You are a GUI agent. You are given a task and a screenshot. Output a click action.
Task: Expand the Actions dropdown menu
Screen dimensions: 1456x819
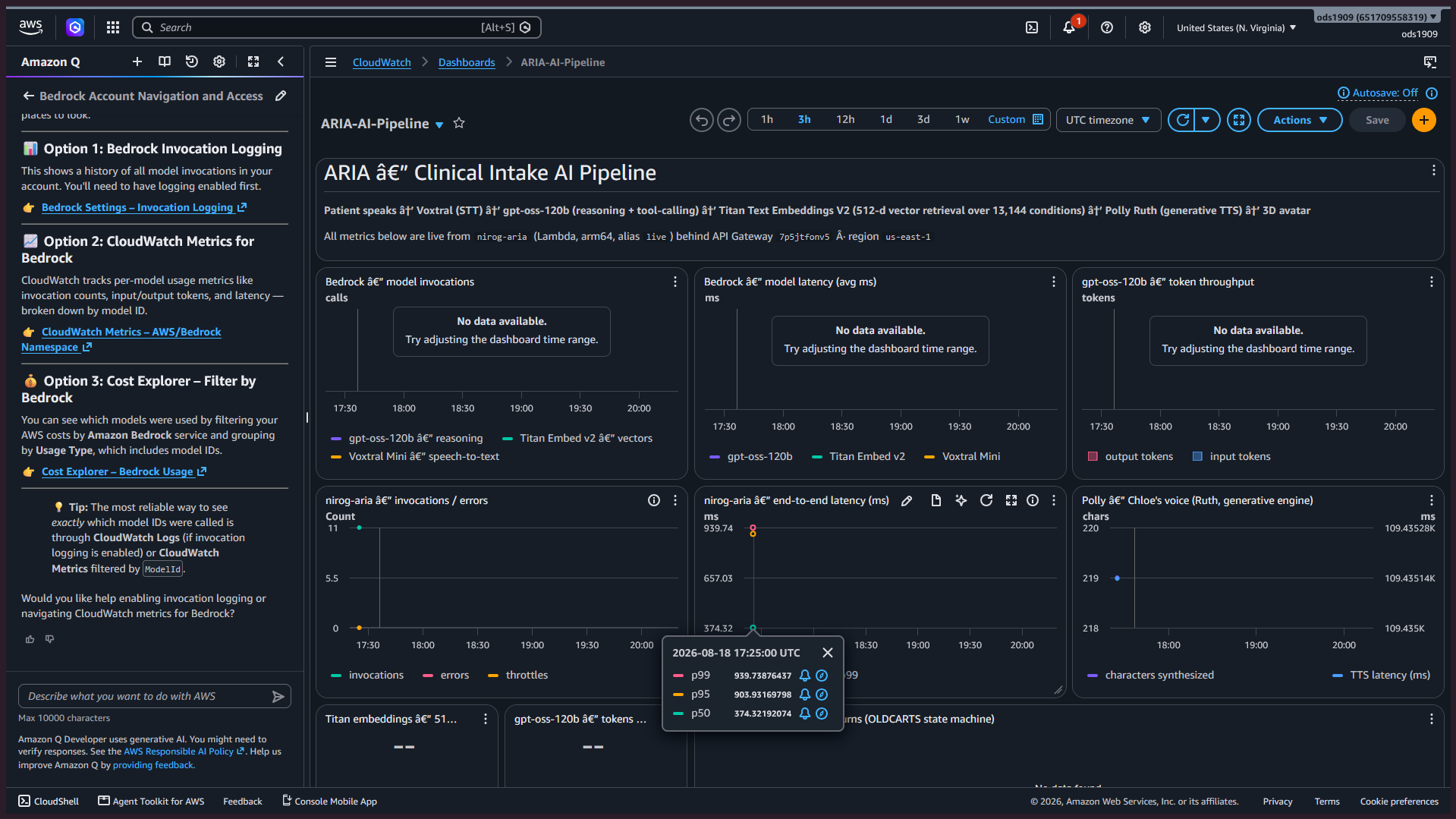tap(1300, 120)
